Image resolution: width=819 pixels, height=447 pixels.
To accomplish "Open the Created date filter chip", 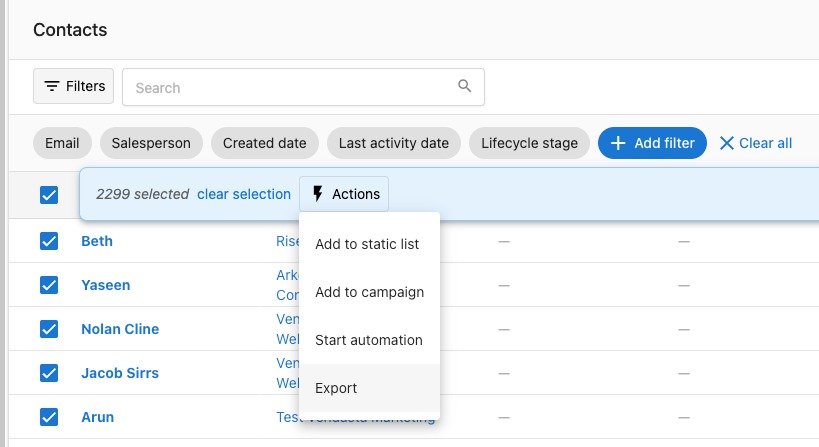I will tap(264, 143).
